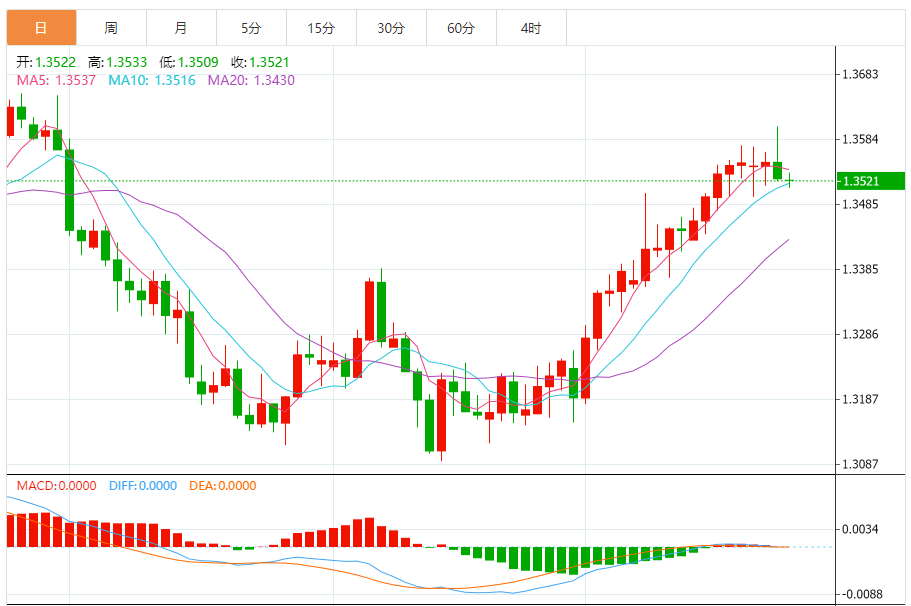The width and height of the screenshot is (911, 606).
Task: Open the 15分 timeframe tab
Action: tap(321, 27)
